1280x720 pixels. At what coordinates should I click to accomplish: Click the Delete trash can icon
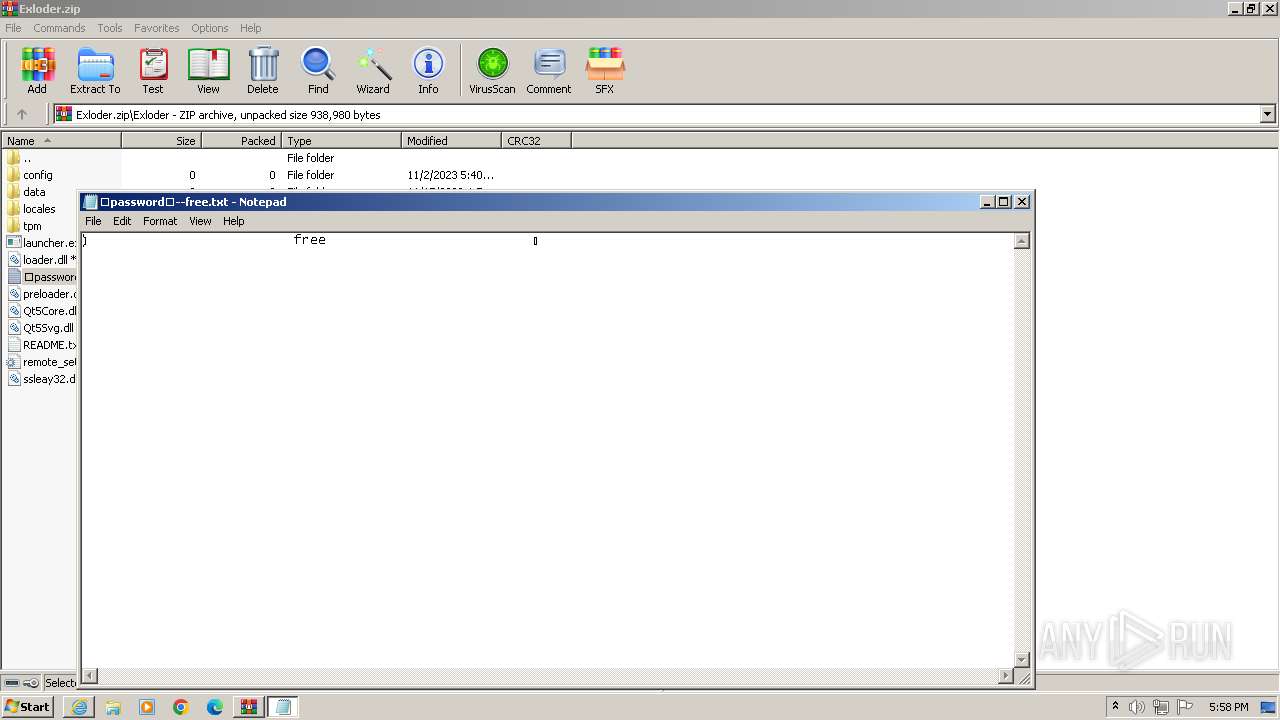263,71
